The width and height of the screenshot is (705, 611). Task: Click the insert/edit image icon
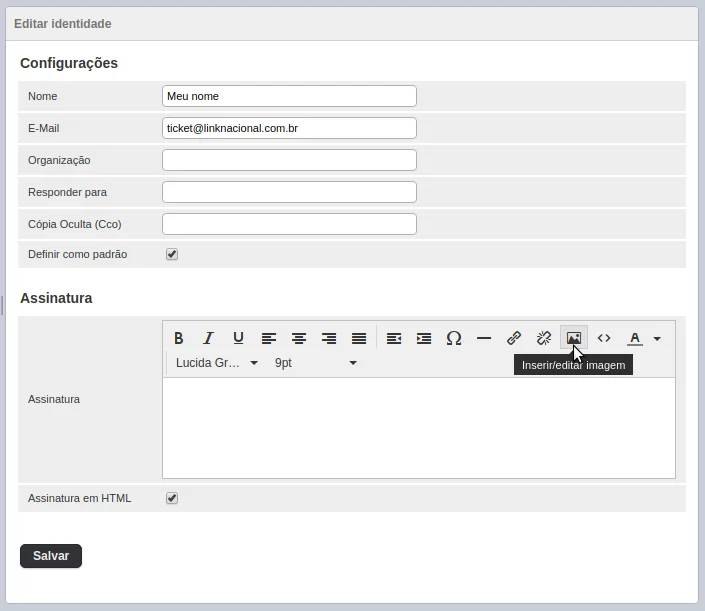pos(574,338)
